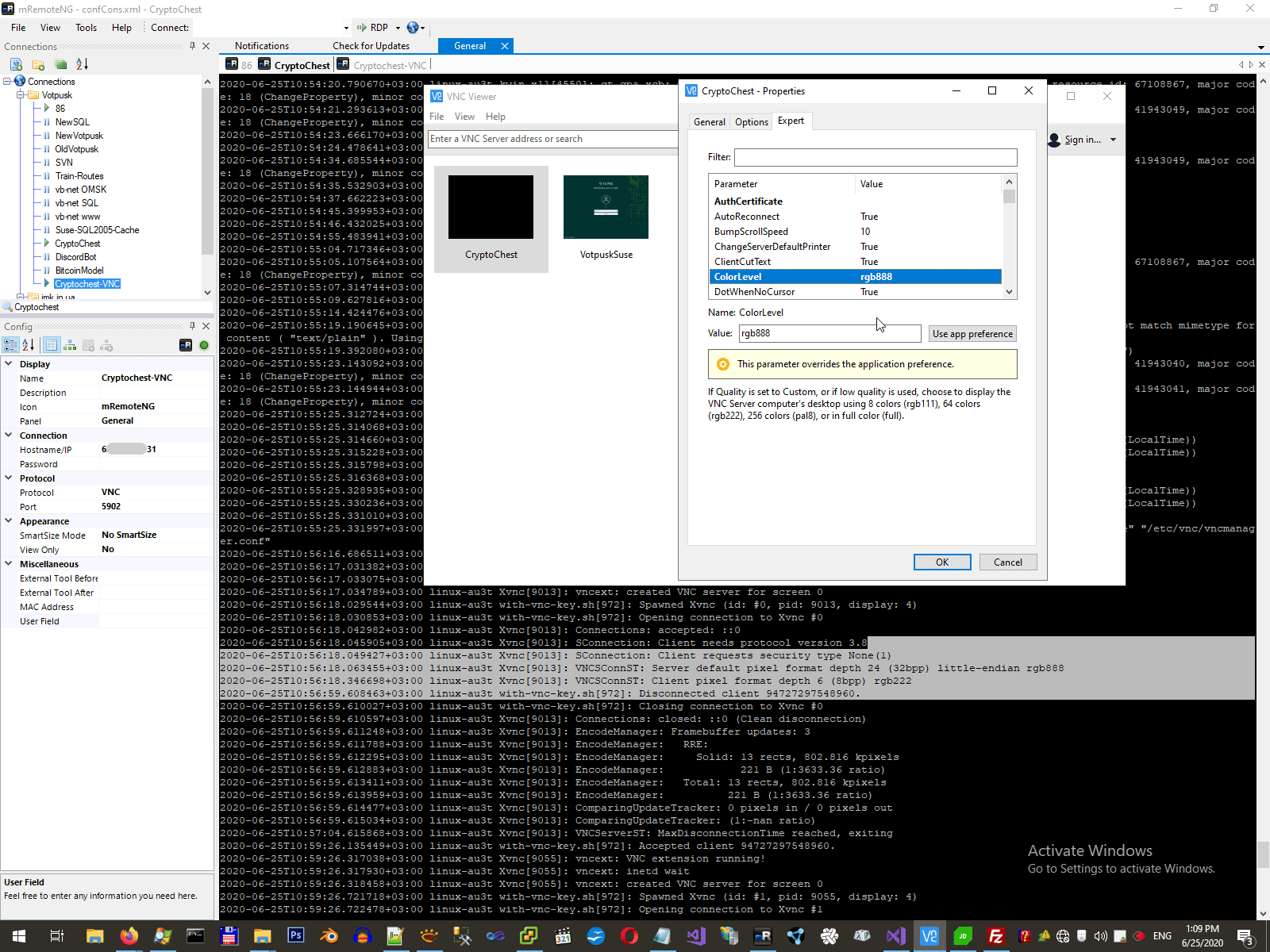1270x952 pixels.
Task: Click the green screens view icon in Connections toolbar
Action: click(60, 64)
